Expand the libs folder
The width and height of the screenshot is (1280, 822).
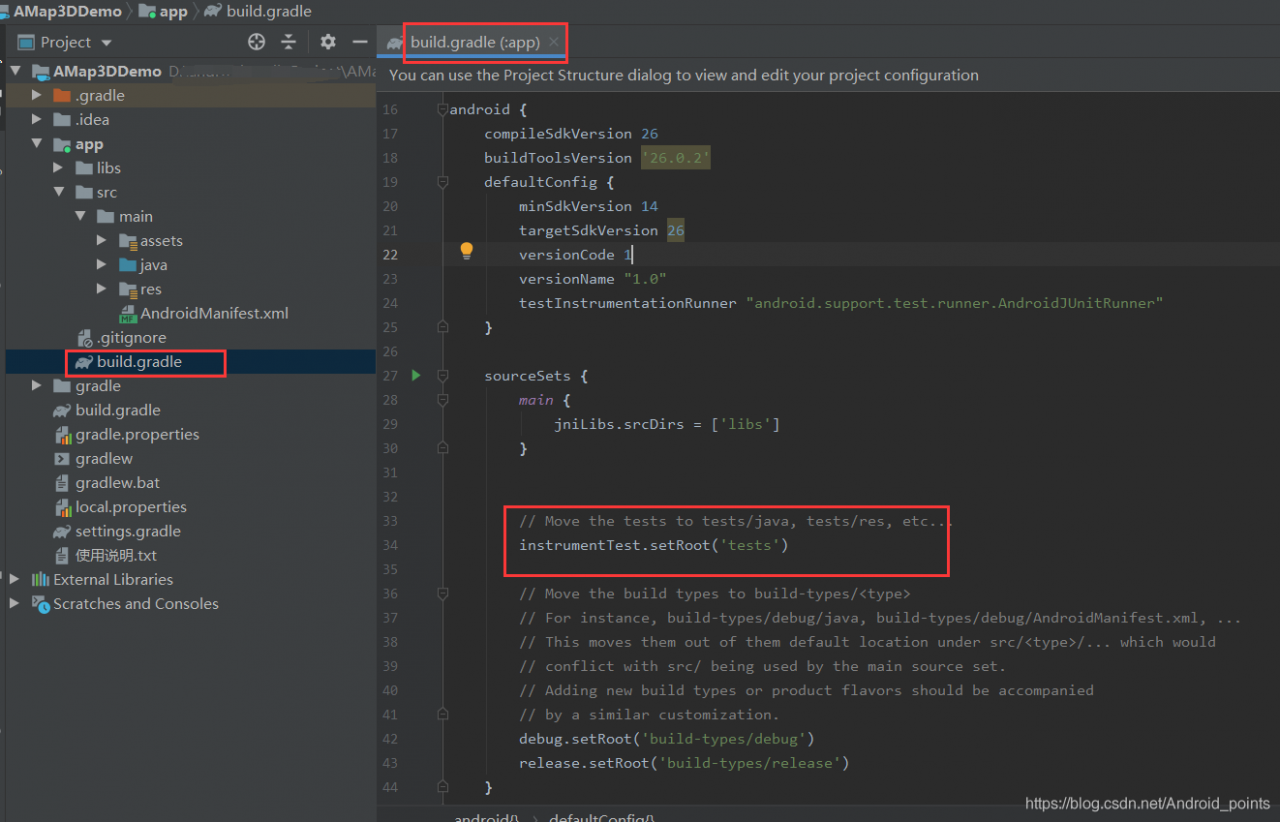pos(59,168)
